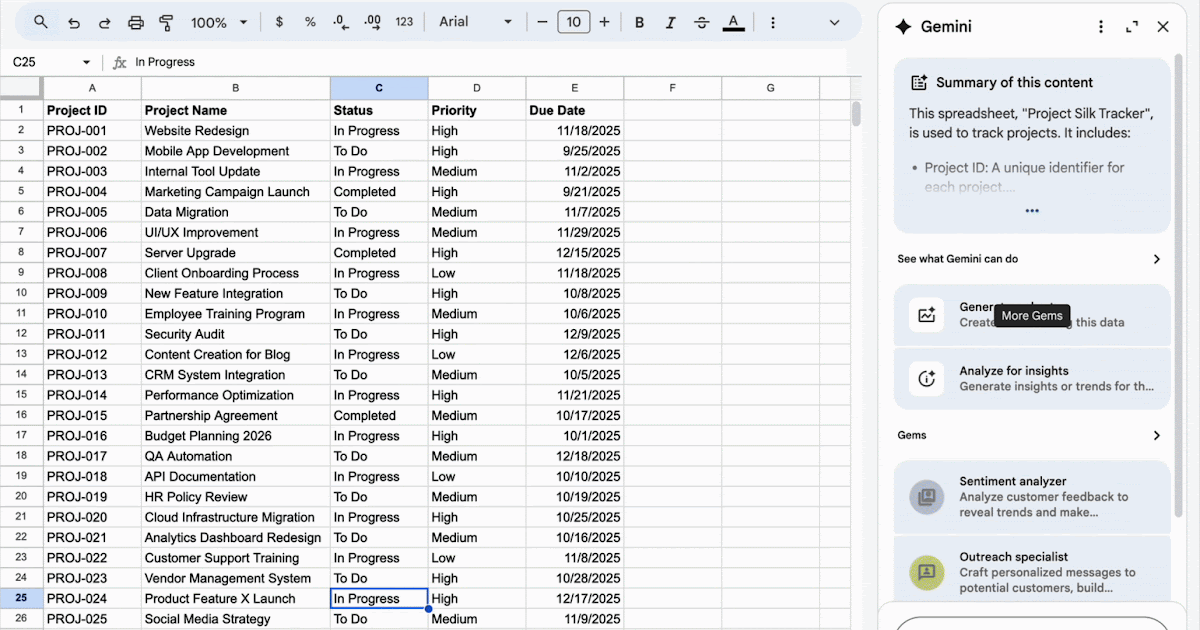Select the search icon in the toolbar
The image size is (1200, 630).
pos(40,20)
